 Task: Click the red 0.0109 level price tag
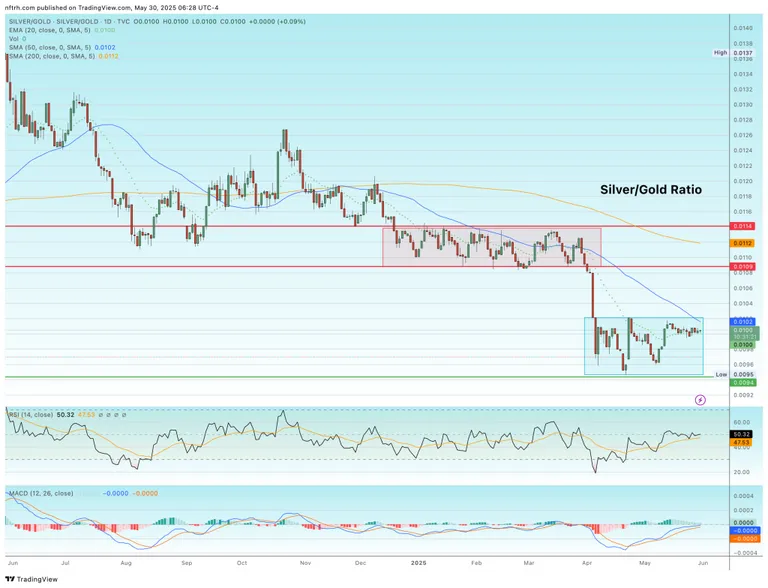741,266
